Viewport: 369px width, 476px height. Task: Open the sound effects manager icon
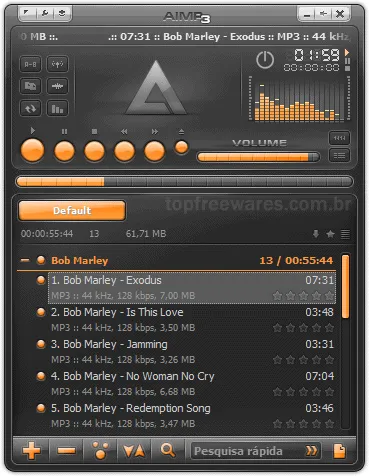(x=57, y=86)
